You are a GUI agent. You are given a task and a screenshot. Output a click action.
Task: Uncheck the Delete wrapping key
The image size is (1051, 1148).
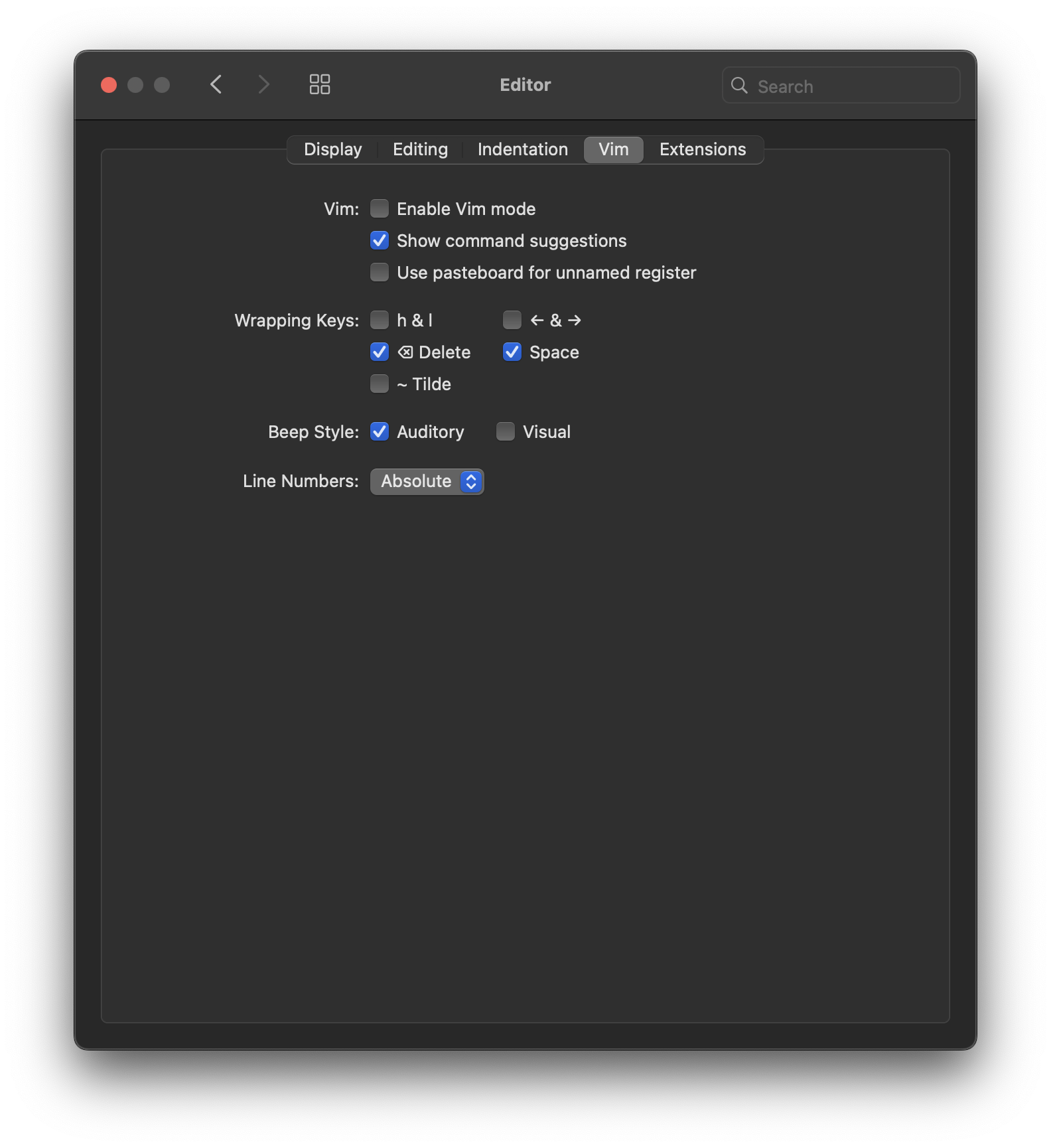point(380,352)
